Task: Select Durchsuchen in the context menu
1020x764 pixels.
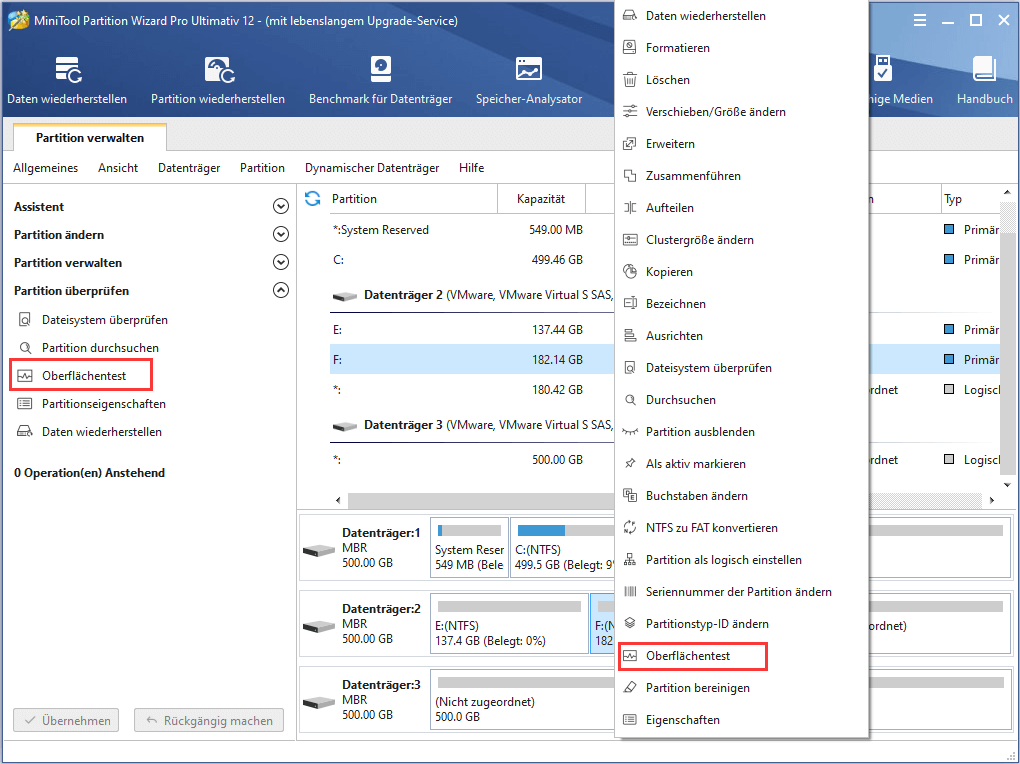Action: pos(680,399)
